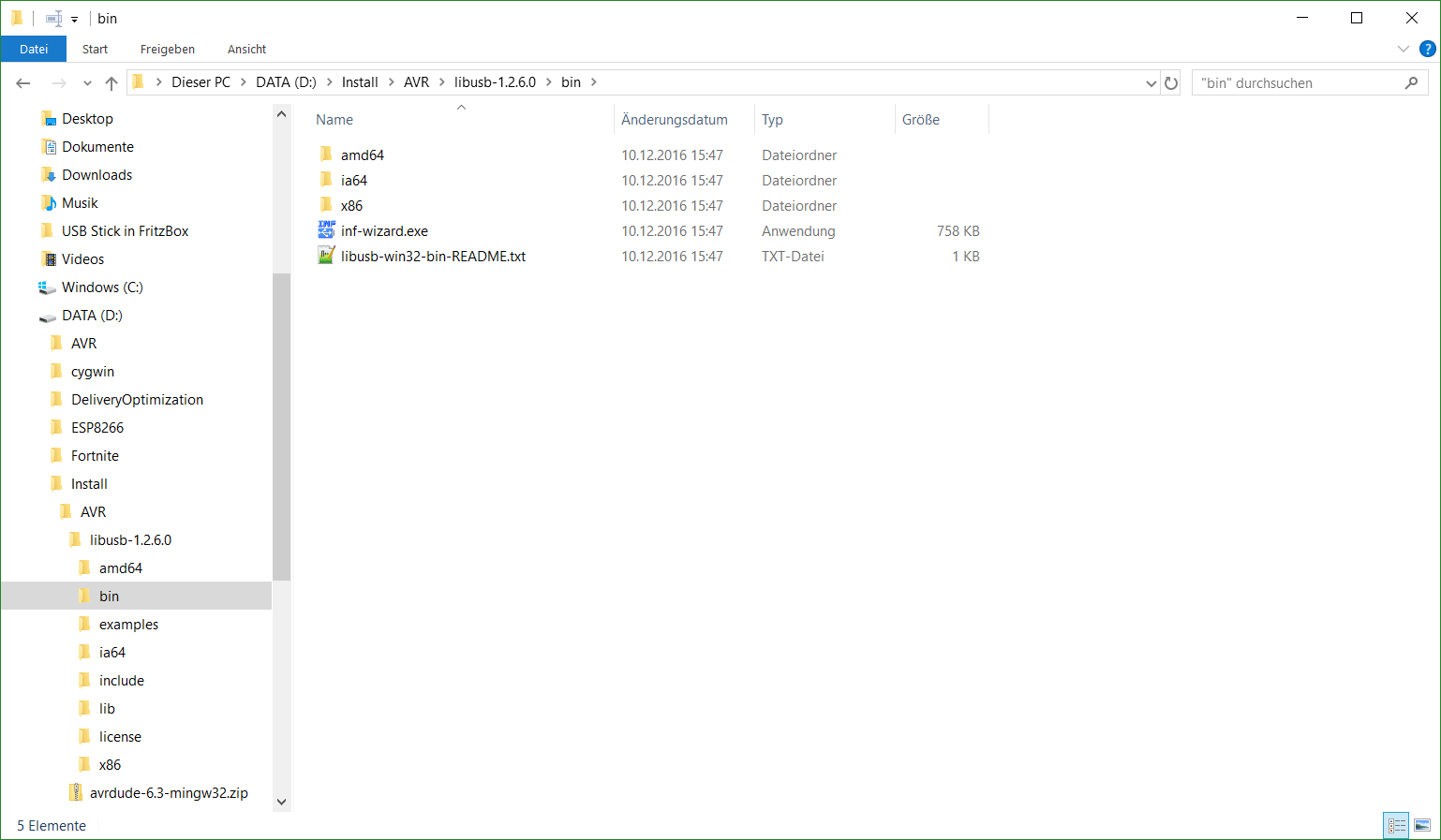
Task: Expand chevron after libusb-1.2.6.0 in breadcrumb
Action: point(548,82)
